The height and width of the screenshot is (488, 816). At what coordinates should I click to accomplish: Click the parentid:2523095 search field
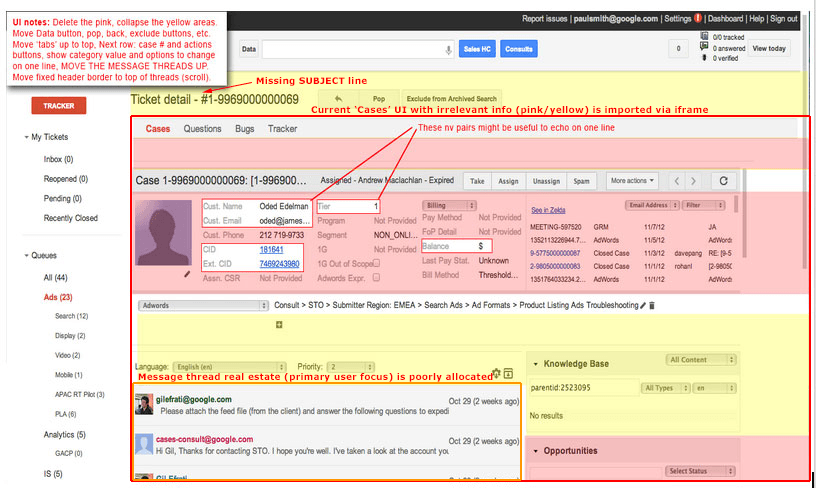(x=583, y=388)
